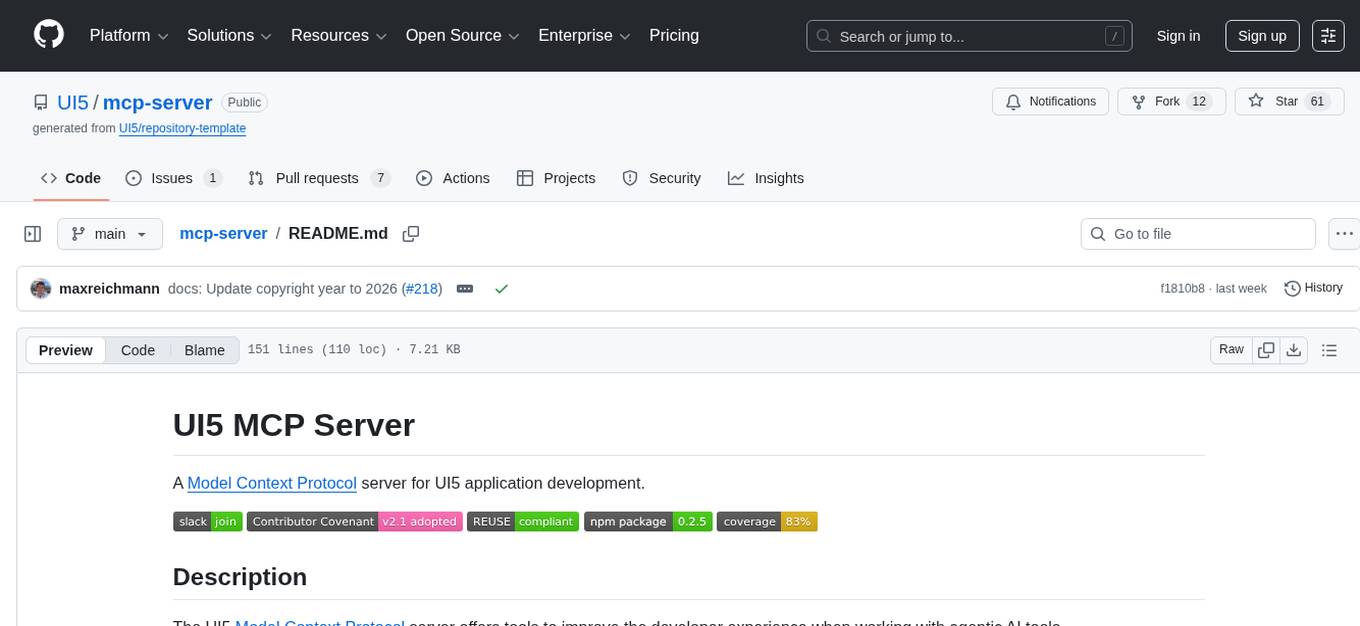Expand the Platform menu

coord(129,36)
